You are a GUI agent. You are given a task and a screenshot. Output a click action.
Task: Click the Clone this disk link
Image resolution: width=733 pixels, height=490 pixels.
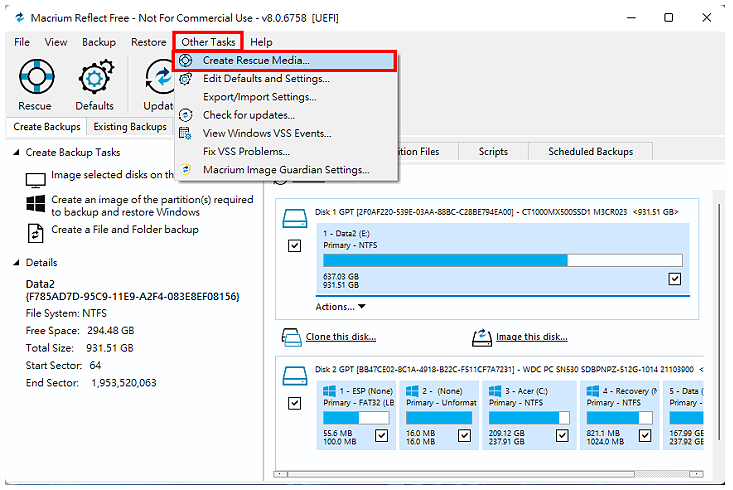tap(341, 337)
